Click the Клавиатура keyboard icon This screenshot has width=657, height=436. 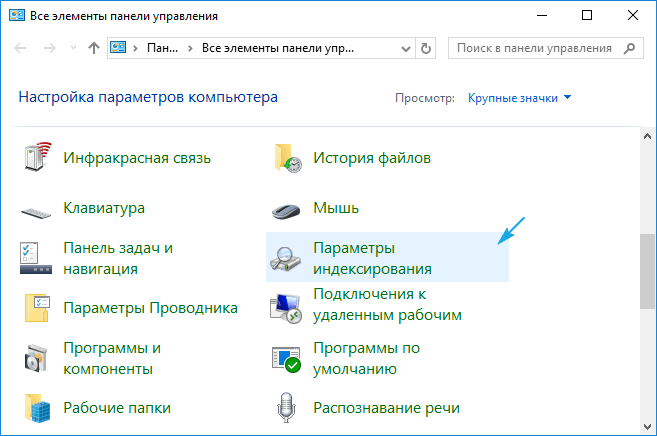(37, 209)
